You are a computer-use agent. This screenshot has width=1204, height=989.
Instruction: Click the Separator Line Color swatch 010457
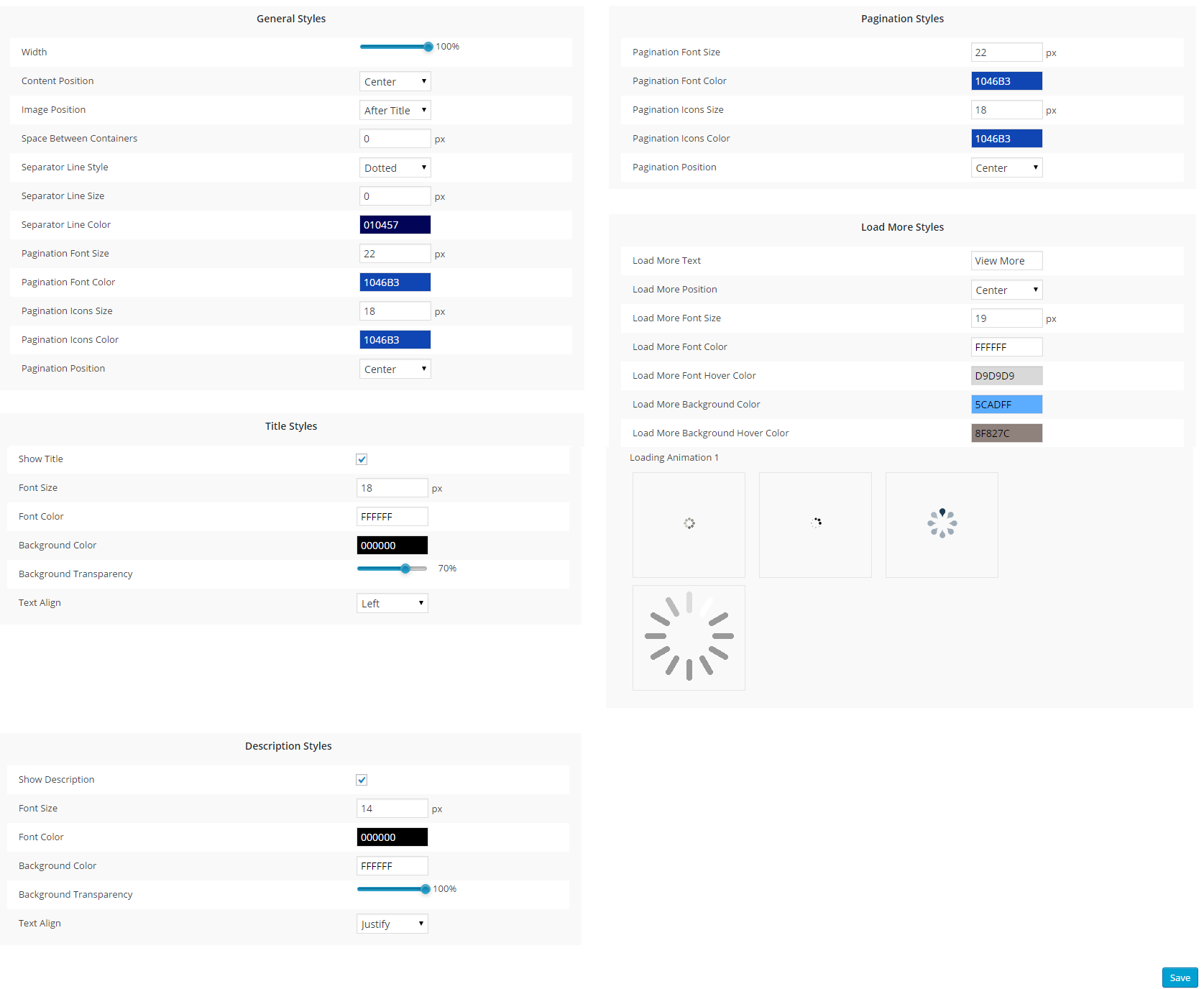[395, 225]
